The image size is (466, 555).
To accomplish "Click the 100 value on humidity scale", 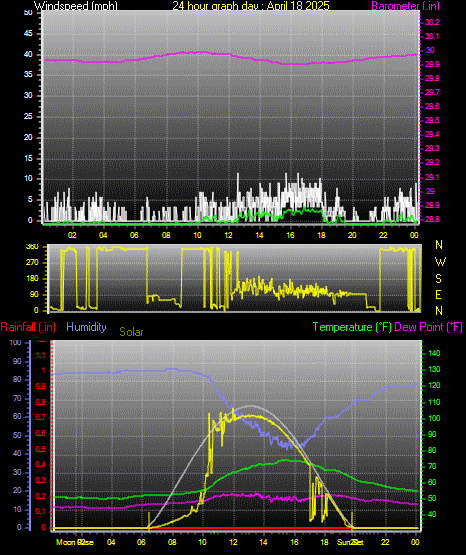I will pos(15,343).
